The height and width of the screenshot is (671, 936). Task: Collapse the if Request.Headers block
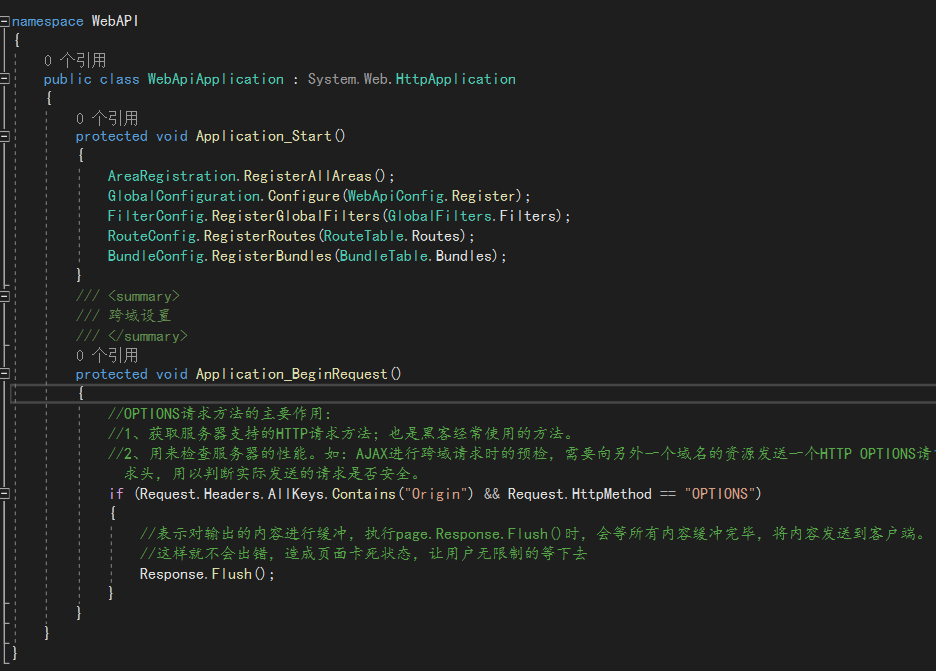coord(5,494)
